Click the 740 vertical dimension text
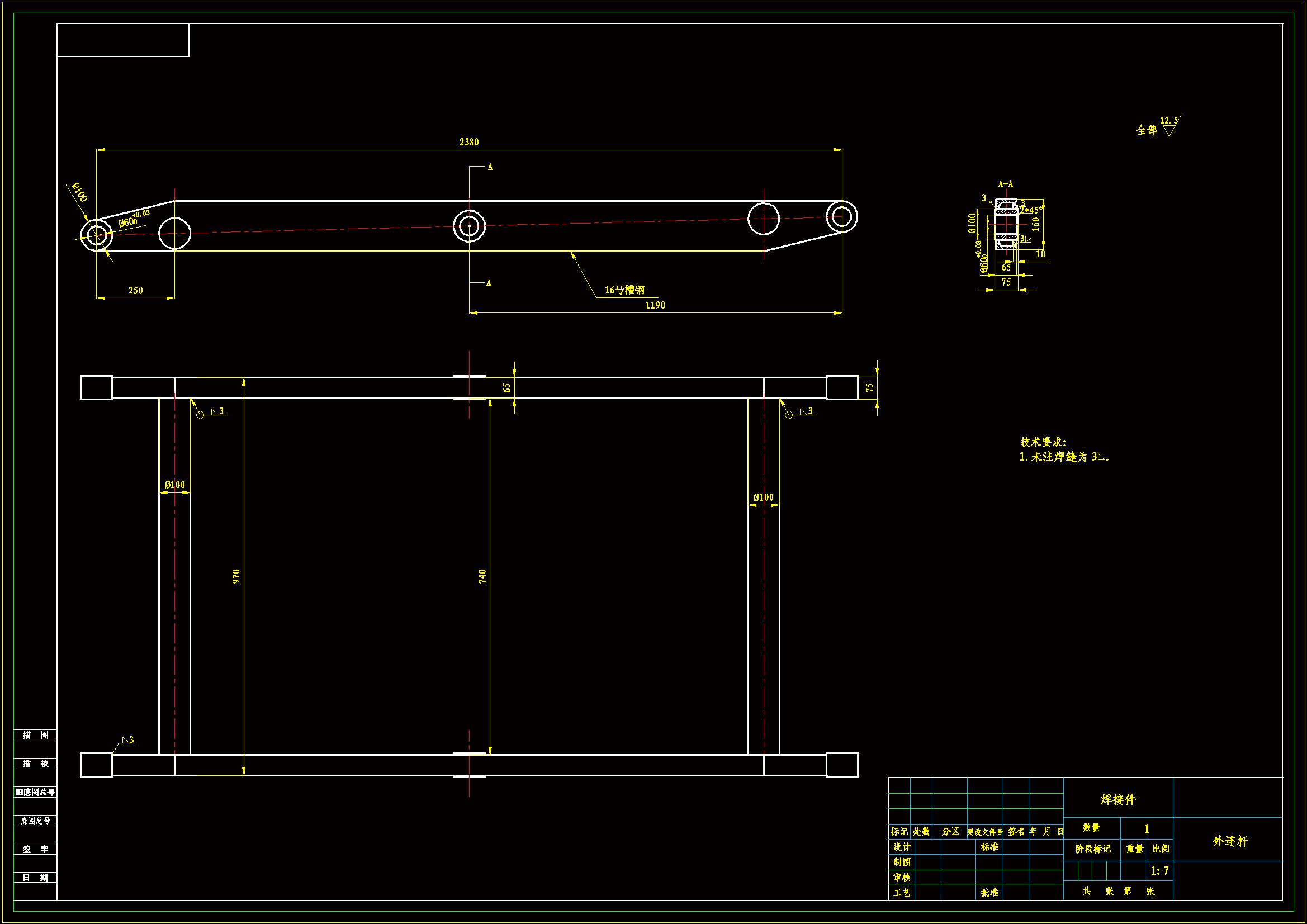Viewport: 1307px width, 924px height. click(x=482, y=576)
